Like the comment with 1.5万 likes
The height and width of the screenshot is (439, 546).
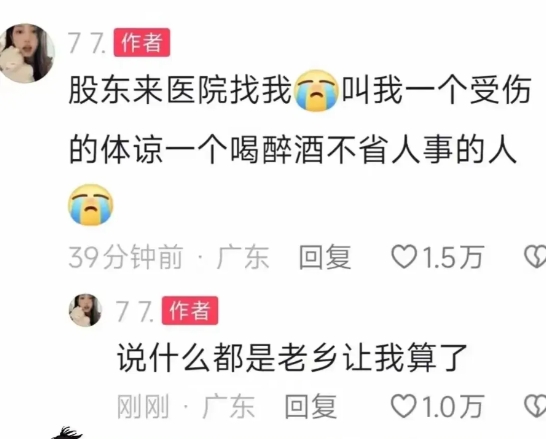coord(404,257)
